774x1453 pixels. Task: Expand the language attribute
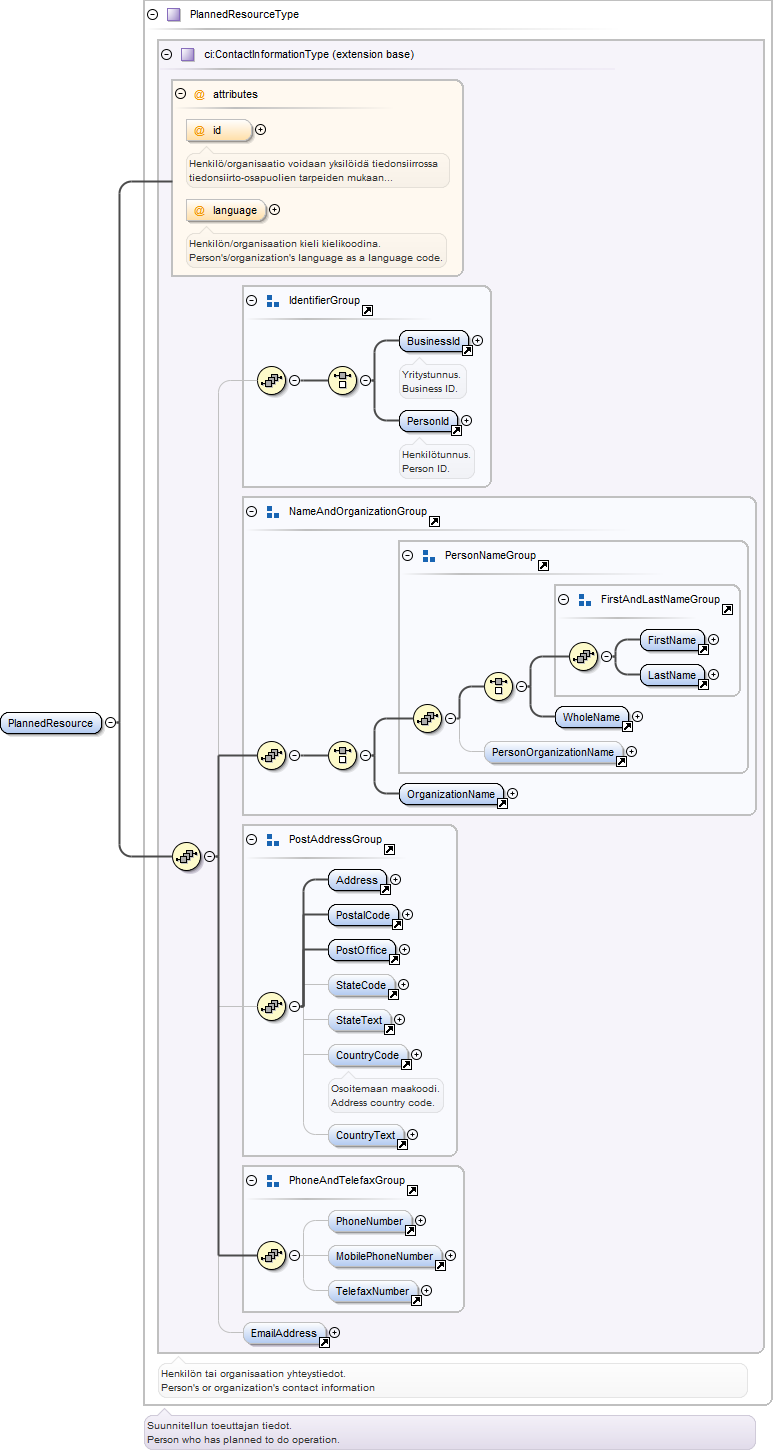tap(275, 210)
